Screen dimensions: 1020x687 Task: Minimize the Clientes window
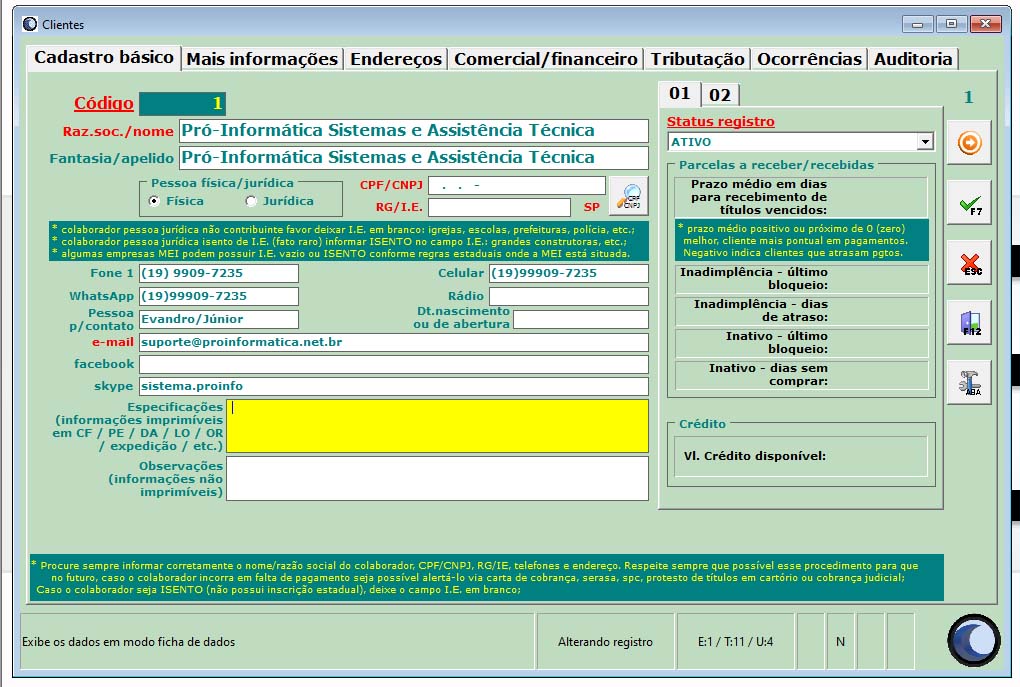point(917,24)
